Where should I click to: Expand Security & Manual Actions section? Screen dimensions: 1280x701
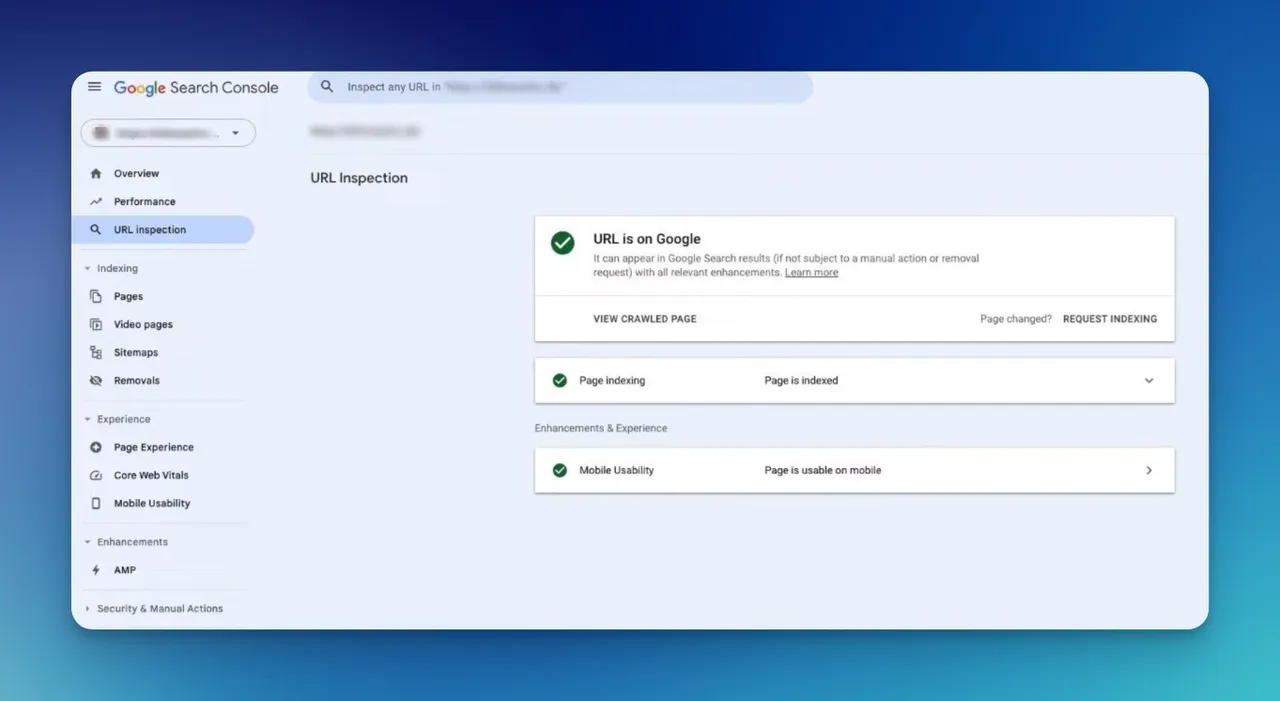coord(87,609)
